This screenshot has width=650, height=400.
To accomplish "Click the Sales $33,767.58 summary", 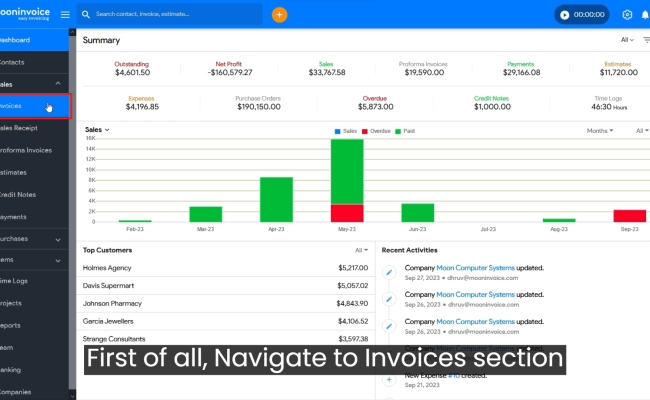I will pyautogui.click(x=327, y=69).
